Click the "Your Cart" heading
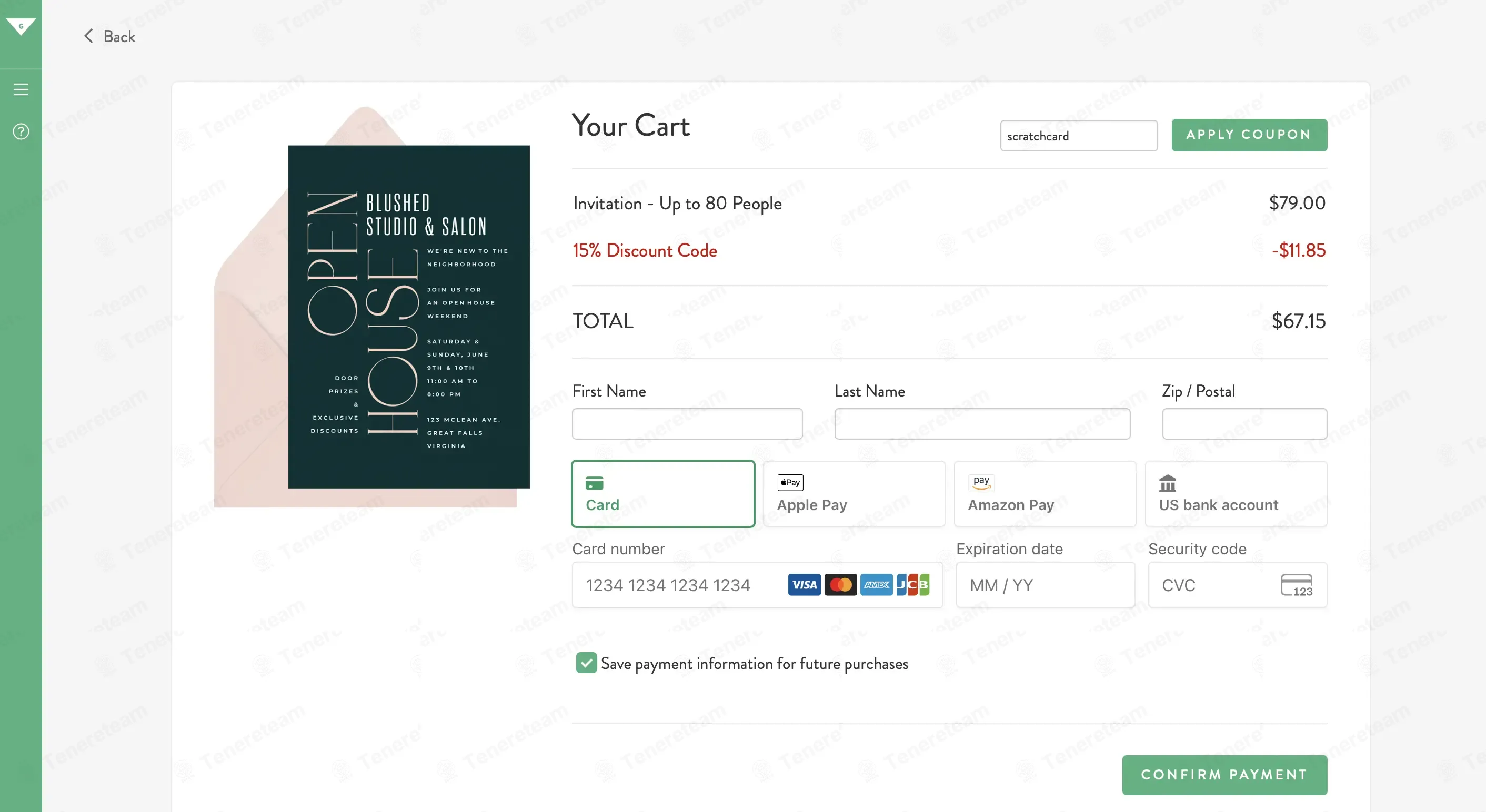 click(x=630, y=126)
